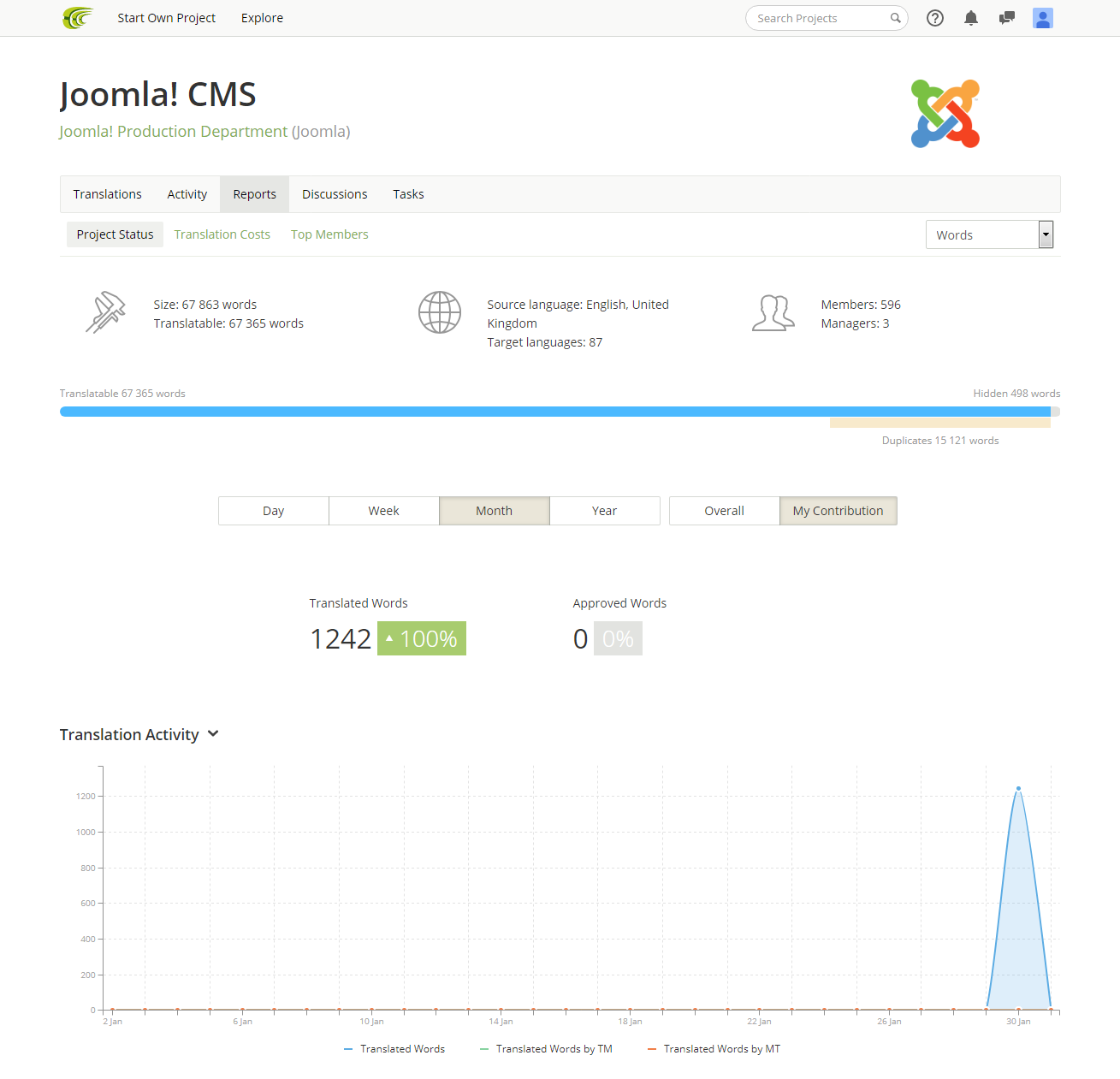The height and width of the screenshot is (1079, 1120).
Task: Switch to the Activity tab
Action: pos(187,194)
